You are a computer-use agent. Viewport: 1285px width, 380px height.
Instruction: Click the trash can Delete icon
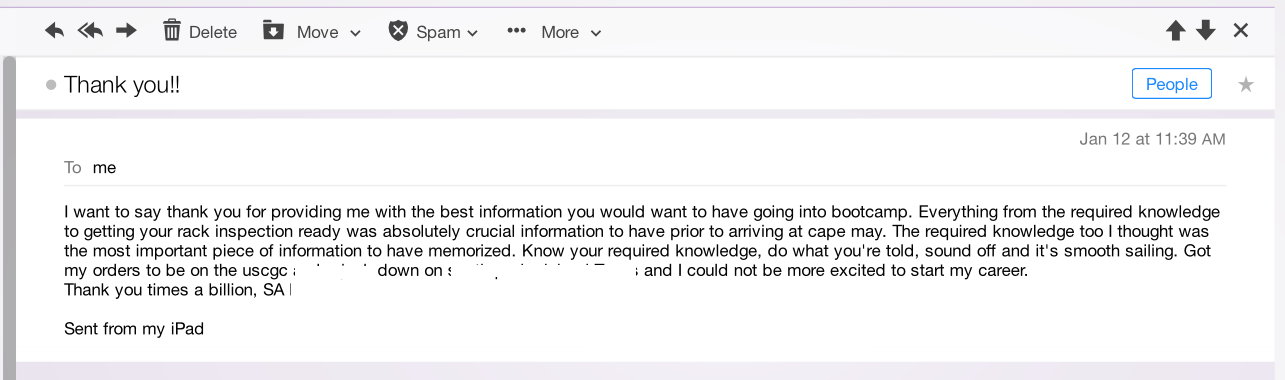[x=172, y=31]
